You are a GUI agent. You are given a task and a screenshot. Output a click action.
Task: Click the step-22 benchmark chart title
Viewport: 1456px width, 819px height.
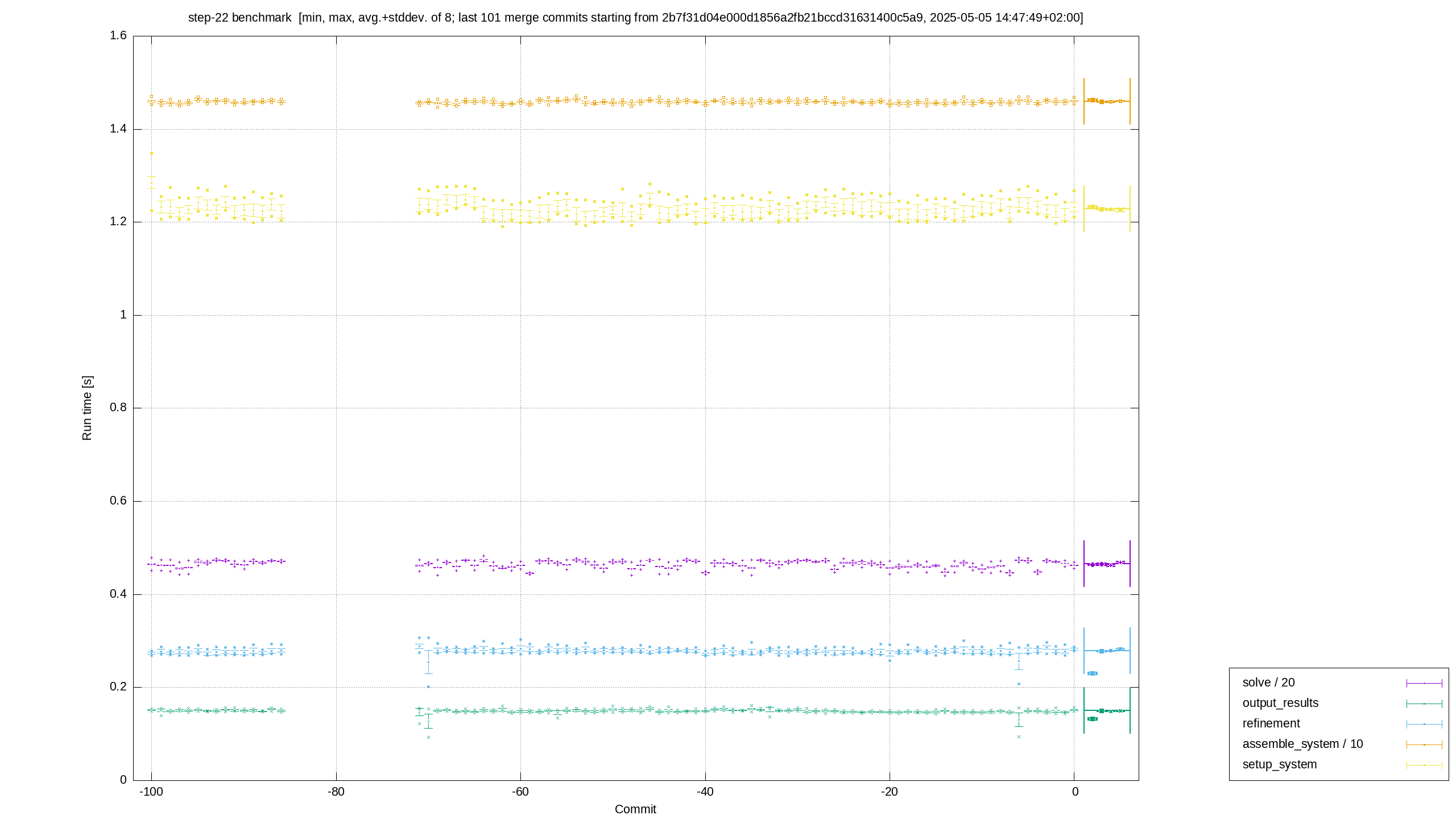coord(635,18)
